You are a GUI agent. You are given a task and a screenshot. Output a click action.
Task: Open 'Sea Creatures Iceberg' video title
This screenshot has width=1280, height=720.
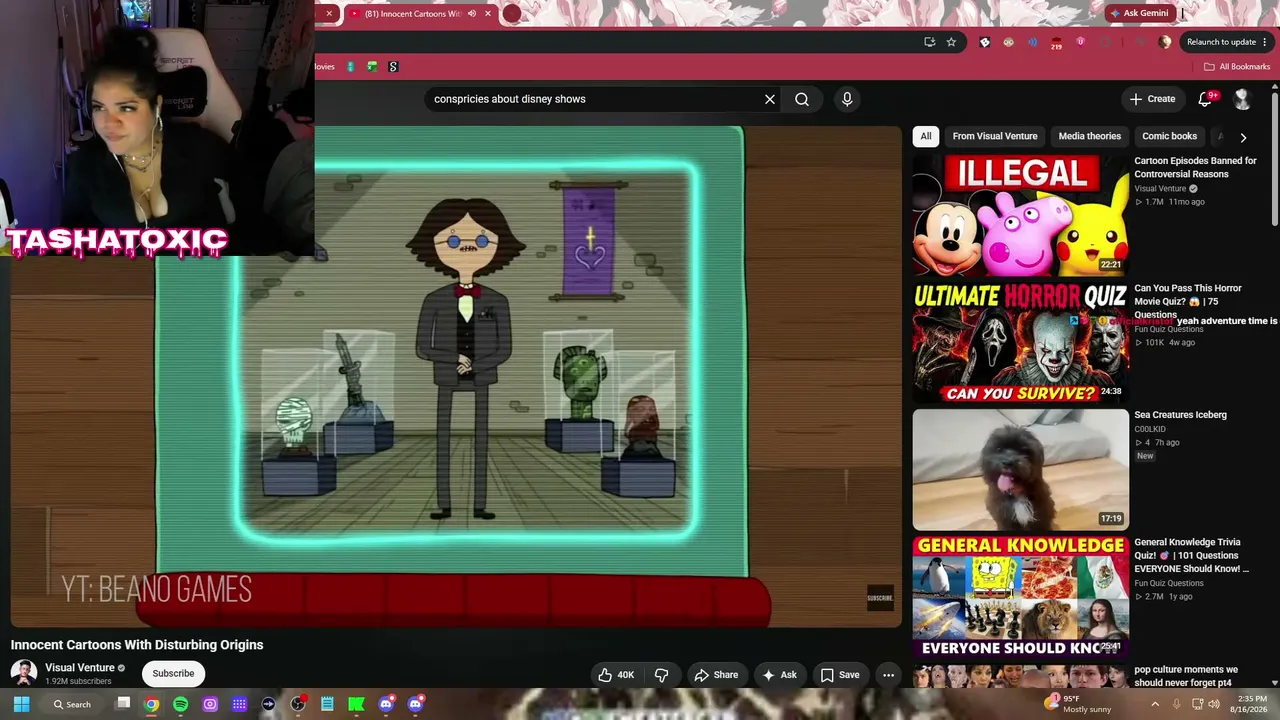point(1180,415)
